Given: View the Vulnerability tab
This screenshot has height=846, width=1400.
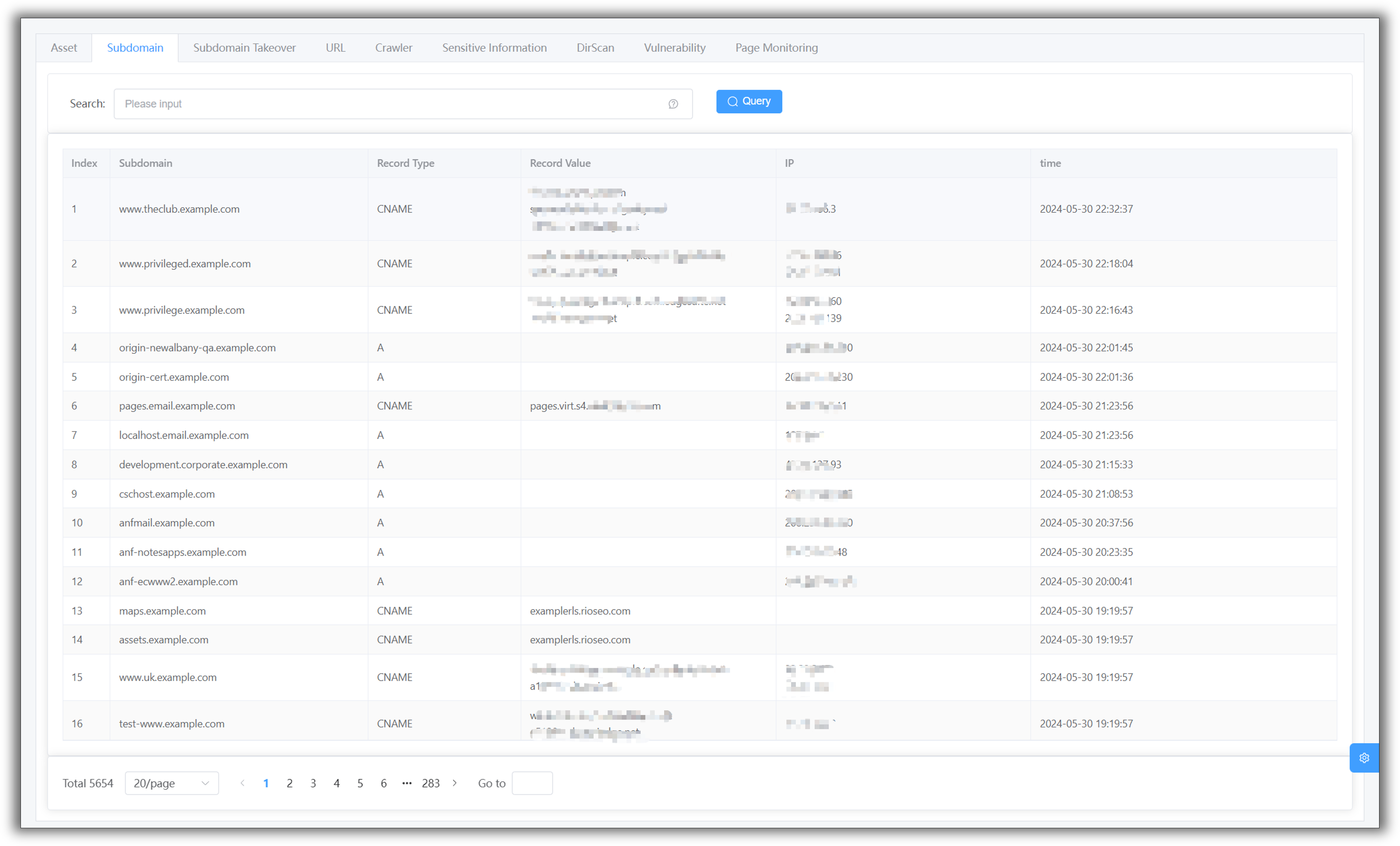Looking at the screenshot, I should coord(674,48).
